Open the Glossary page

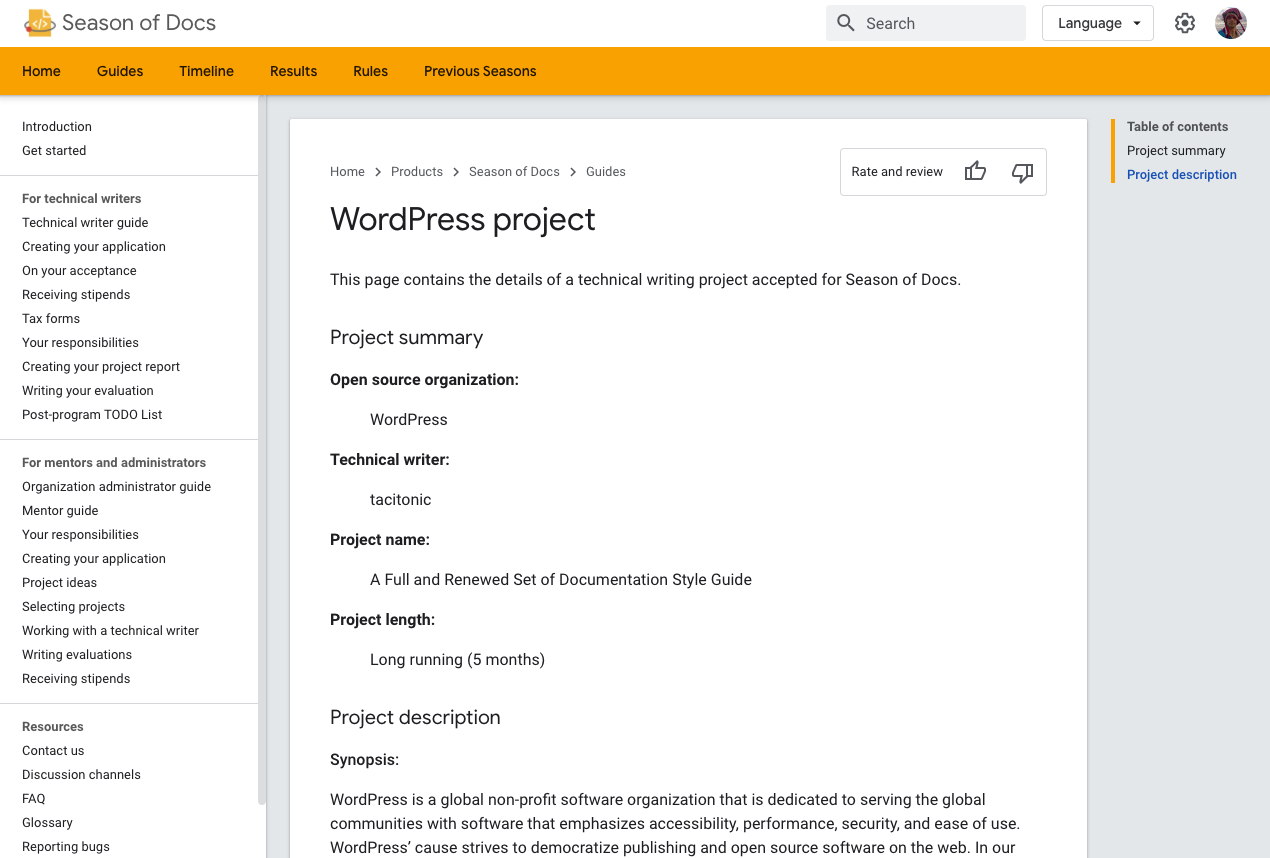tap(46, 822)
